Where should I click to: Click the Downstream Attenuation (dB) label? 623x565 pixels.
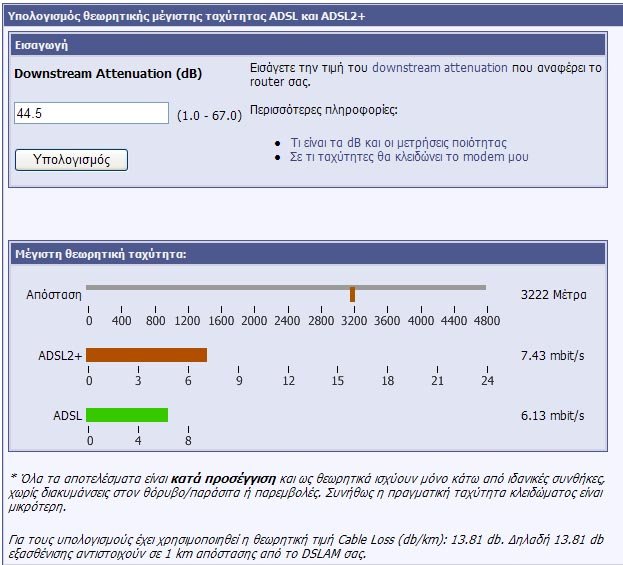[x=108, y=74]
